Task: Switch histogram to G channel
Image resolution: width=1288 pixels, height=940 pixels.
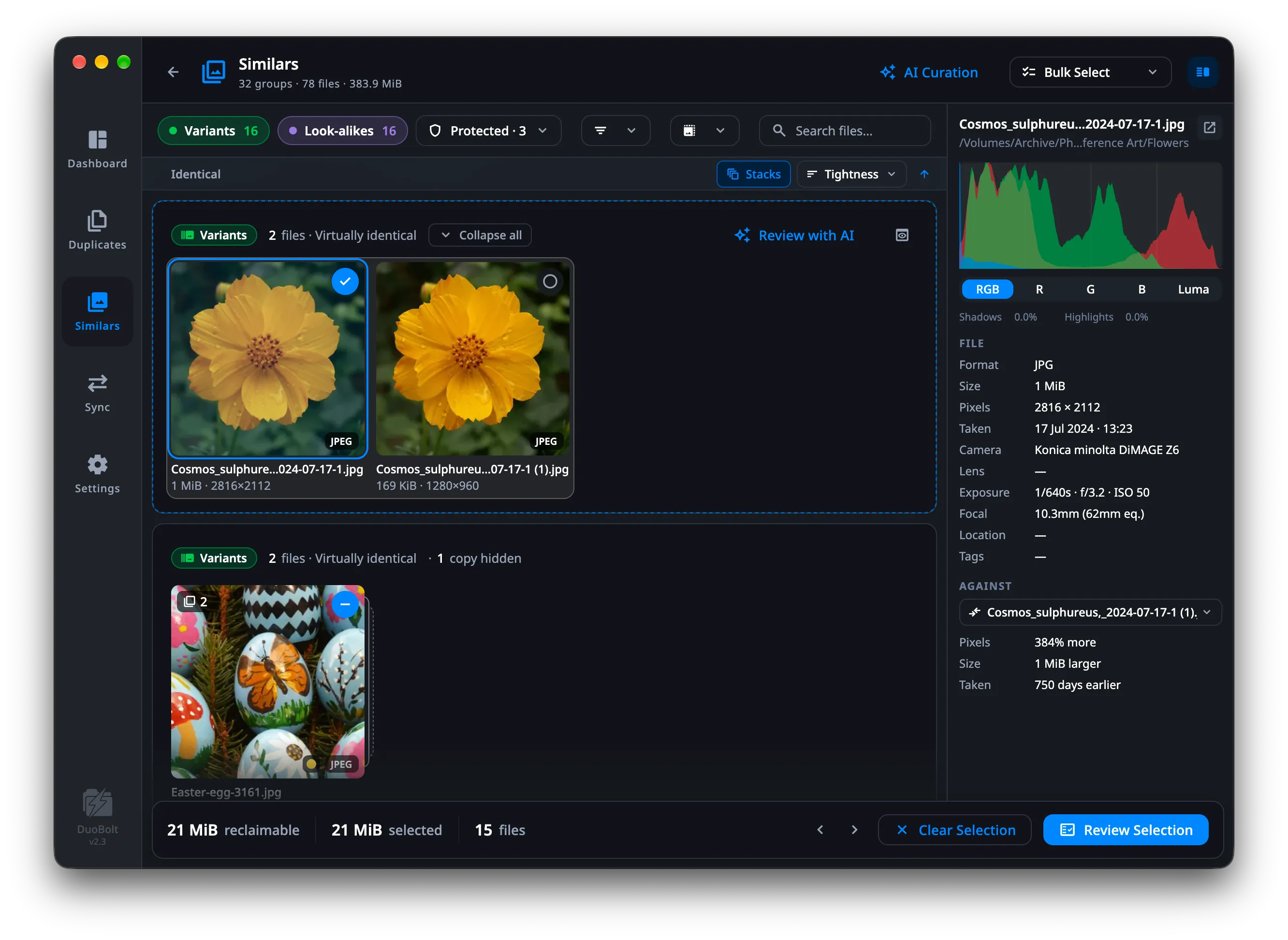Action: (1090, 289)
